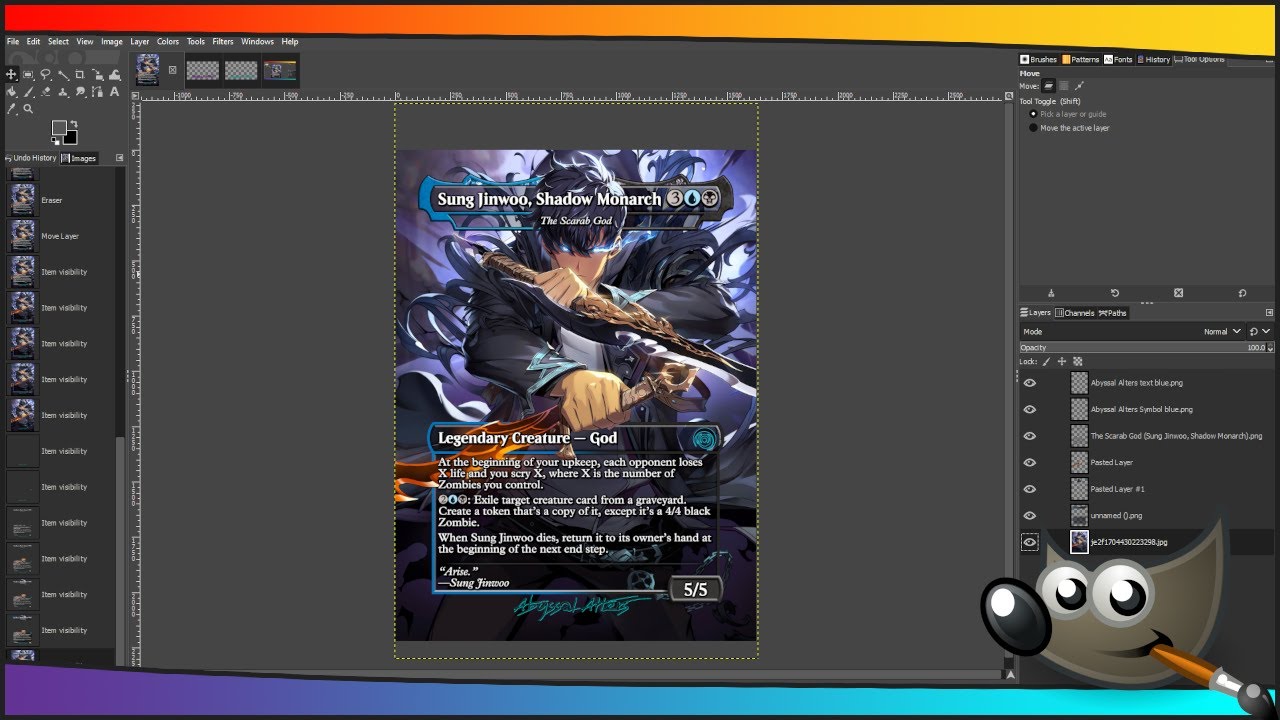Toggle visibility of Pasted Layer

(x=1029, y=462)
